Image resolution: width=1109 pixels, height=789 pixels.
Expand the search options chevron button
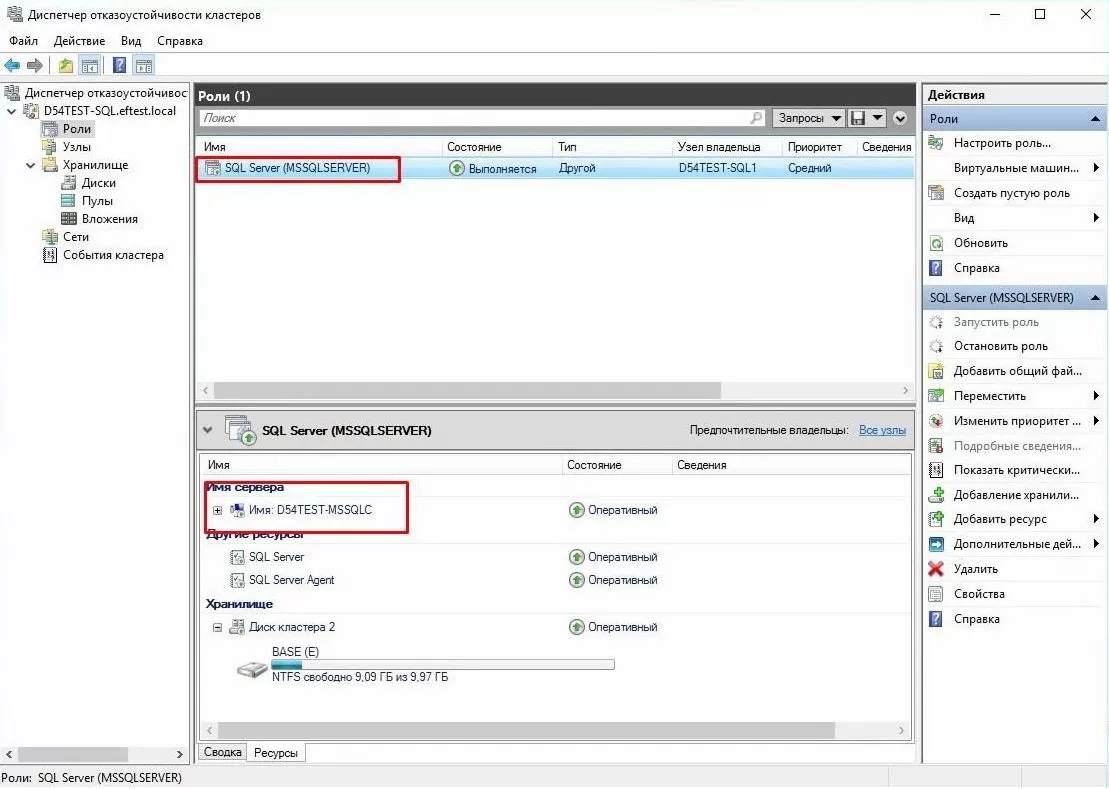click(900, 118)
